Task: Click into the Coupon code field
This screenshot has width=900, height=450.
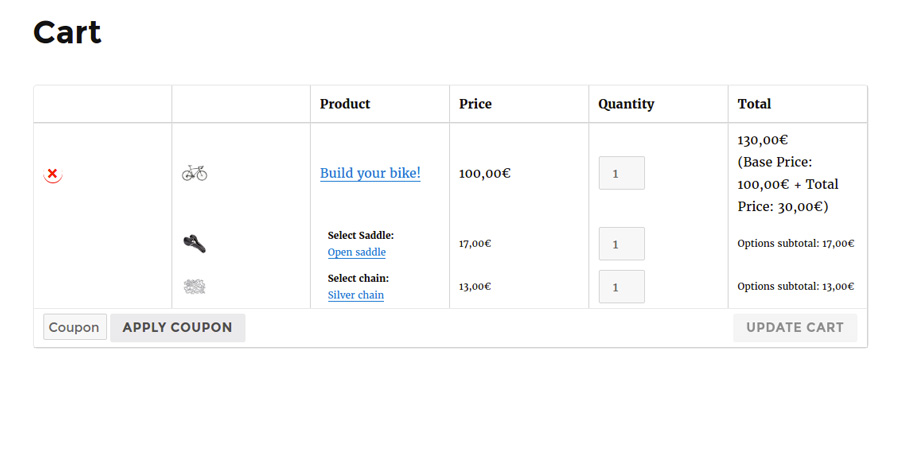Action: [x=75, y=327]
